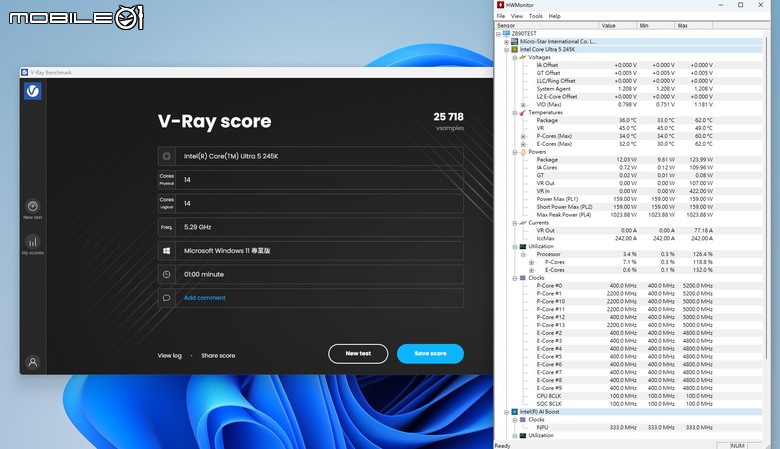Image resolution: width=780 pixels, height=449 pixels.
Task: Expand the E-Cores utilization entry
Action: tap(531, 270)
